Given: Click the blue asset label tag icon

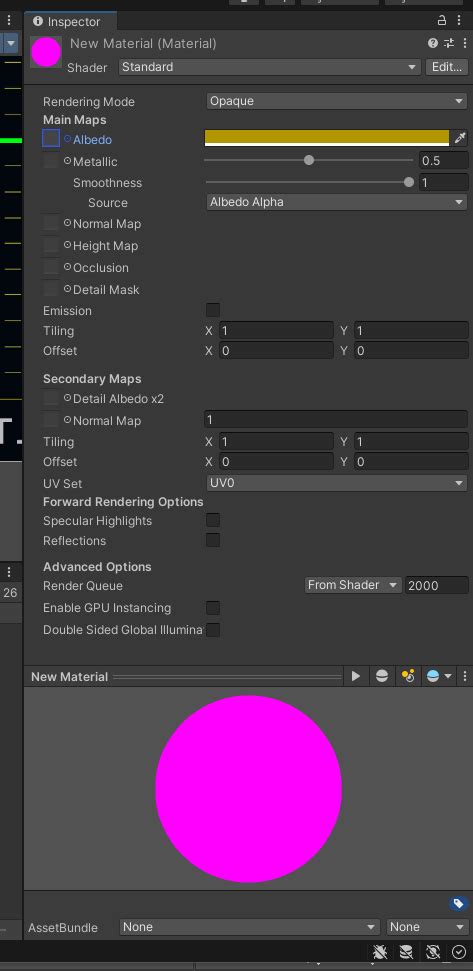Looking at the screenshot, I should pyautogui.click(x=458, y=904).
